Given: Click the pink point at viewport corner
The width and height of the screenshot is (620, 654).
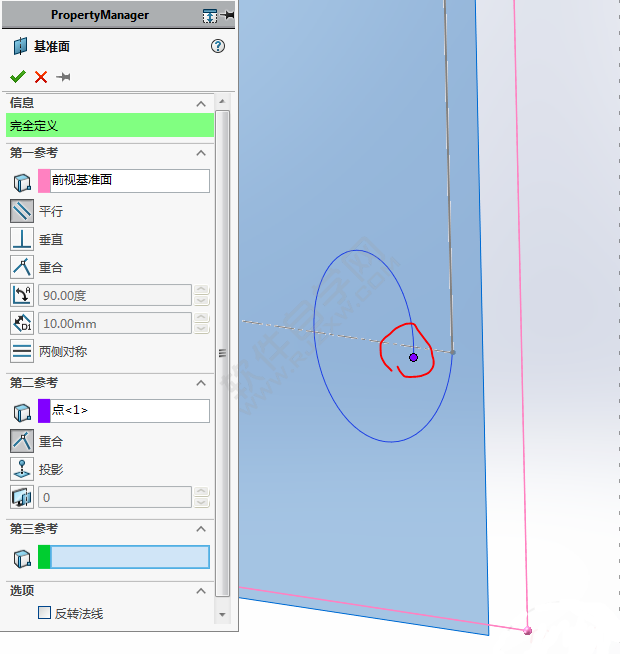Looking at the screenshot, I should pyautogui.click(x=528, y=630).
